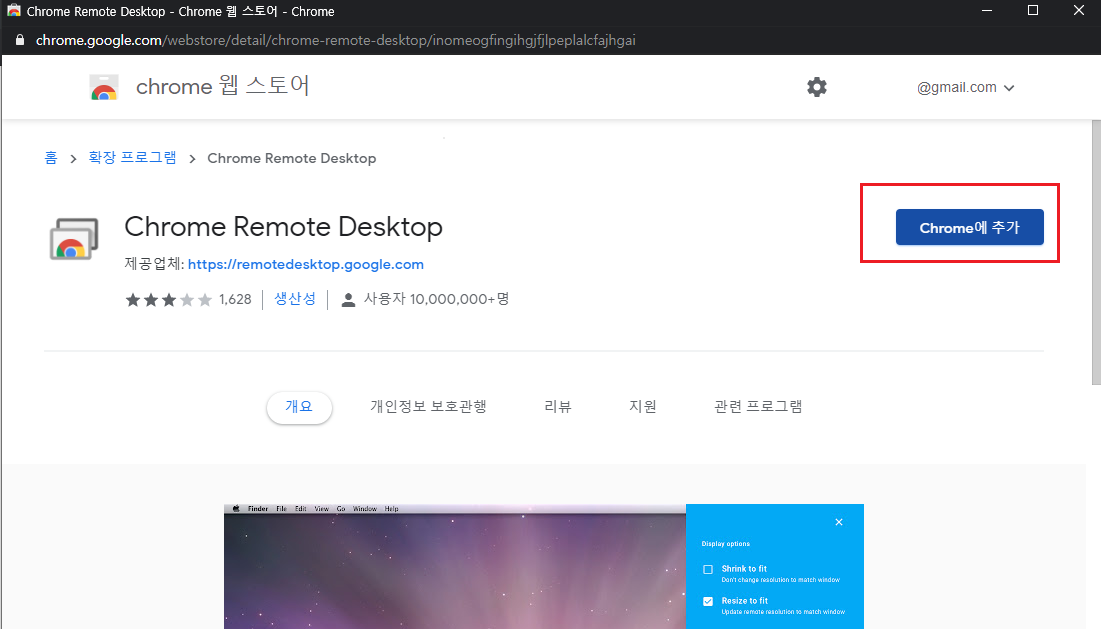Expand the @gmail.com account dropdown
The image size is (1101, 629).
point(965,88)
